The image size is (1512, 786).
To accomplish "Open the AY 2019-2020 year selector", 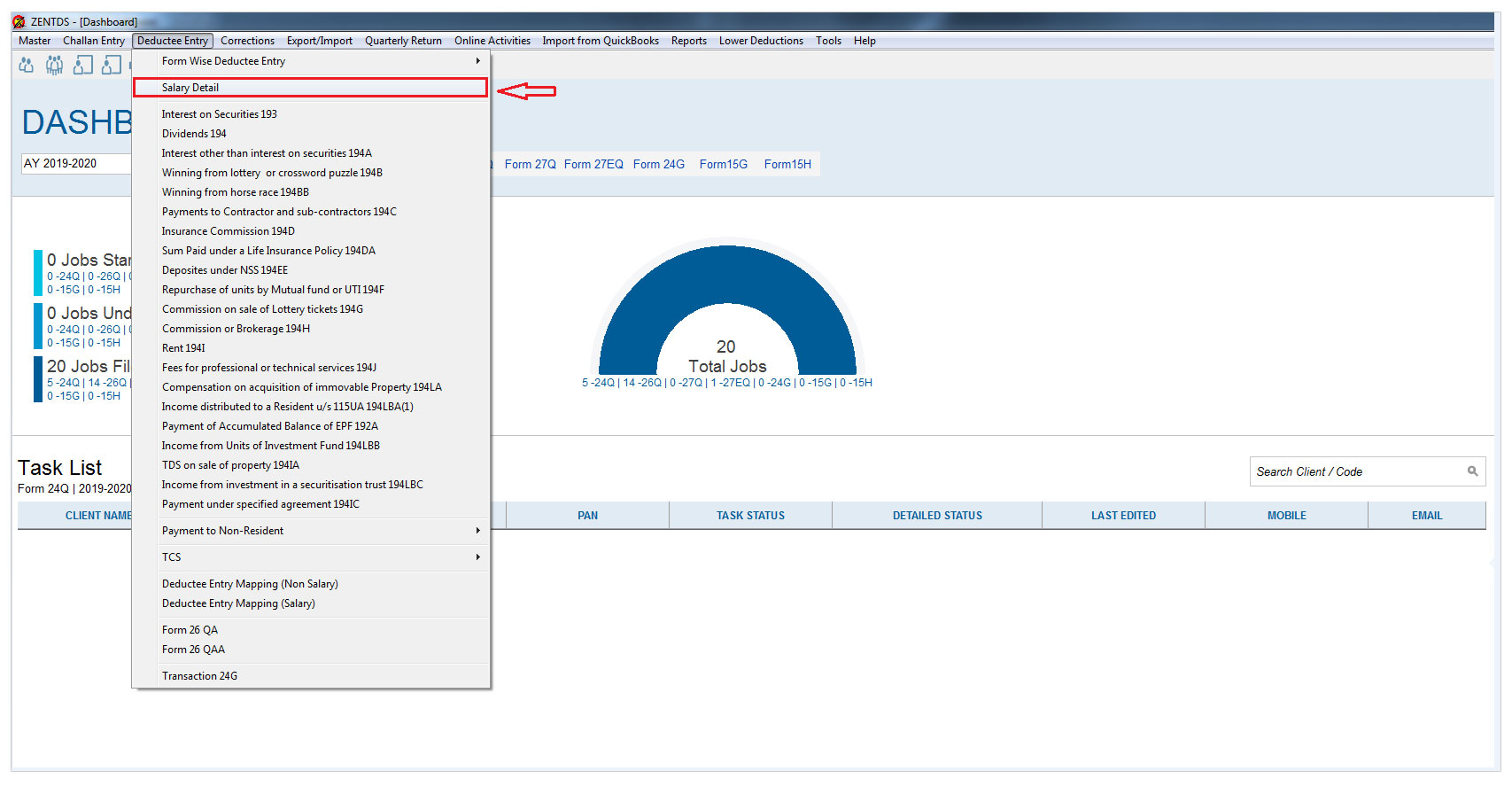I will point(76,163).
